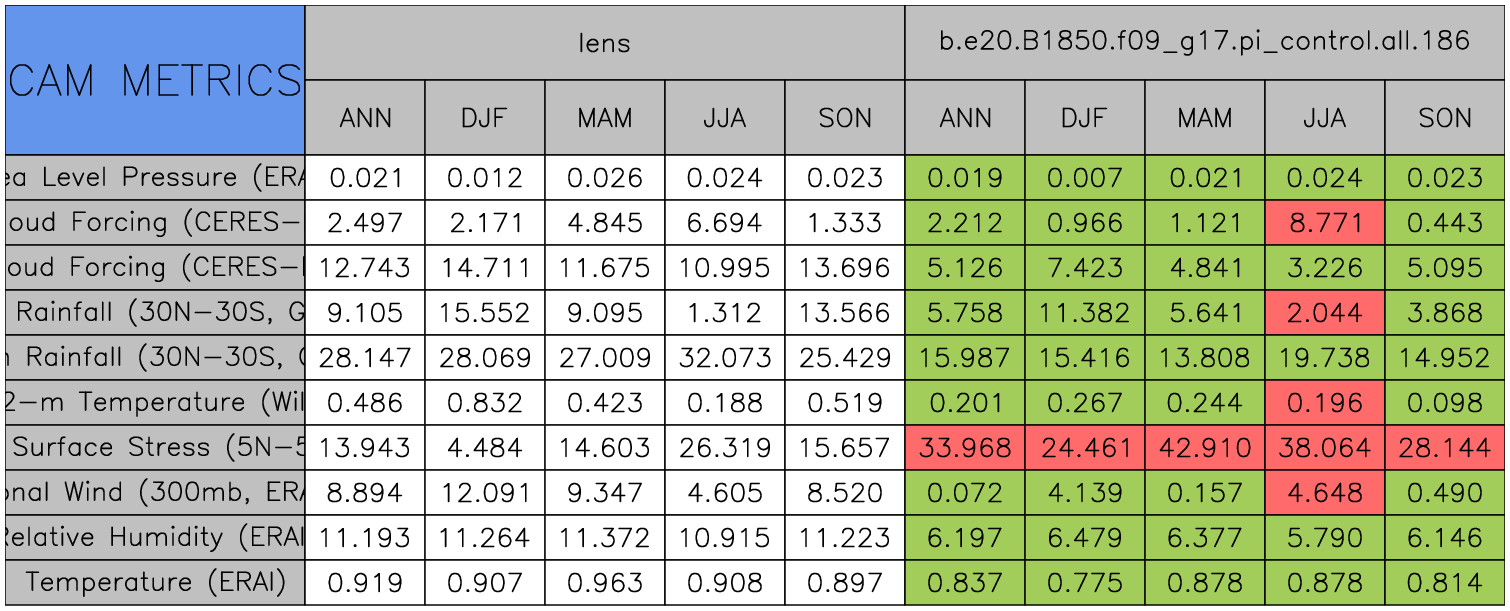Select the red cell with value 2.044
The height and width of the screenshot is (611, 1510).
[x=1325, y=313]
